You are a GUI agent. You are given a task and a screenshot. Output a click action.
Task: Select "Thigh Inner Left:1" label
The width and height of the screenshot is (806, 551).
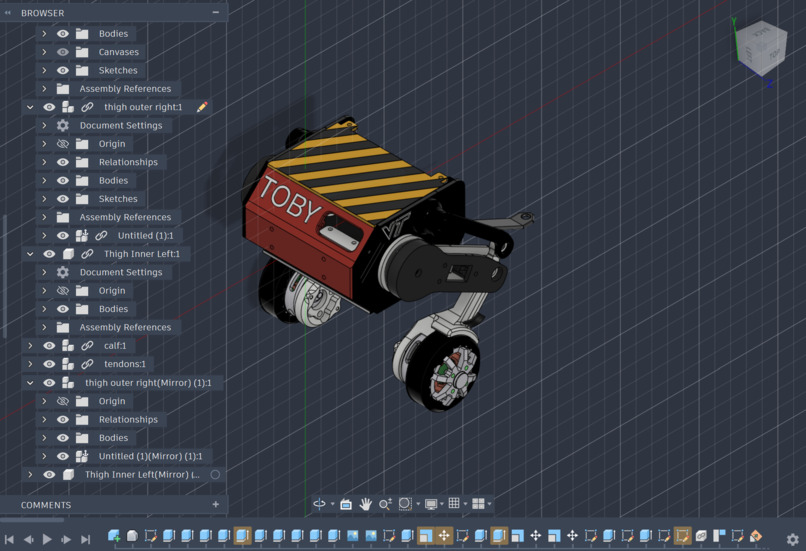pos(142,254)
